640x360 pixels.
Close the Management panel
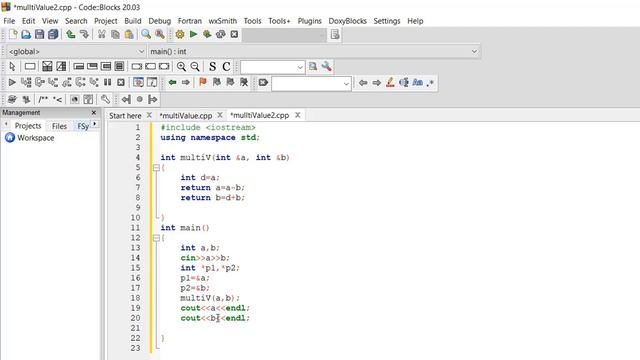pos(94,112)
